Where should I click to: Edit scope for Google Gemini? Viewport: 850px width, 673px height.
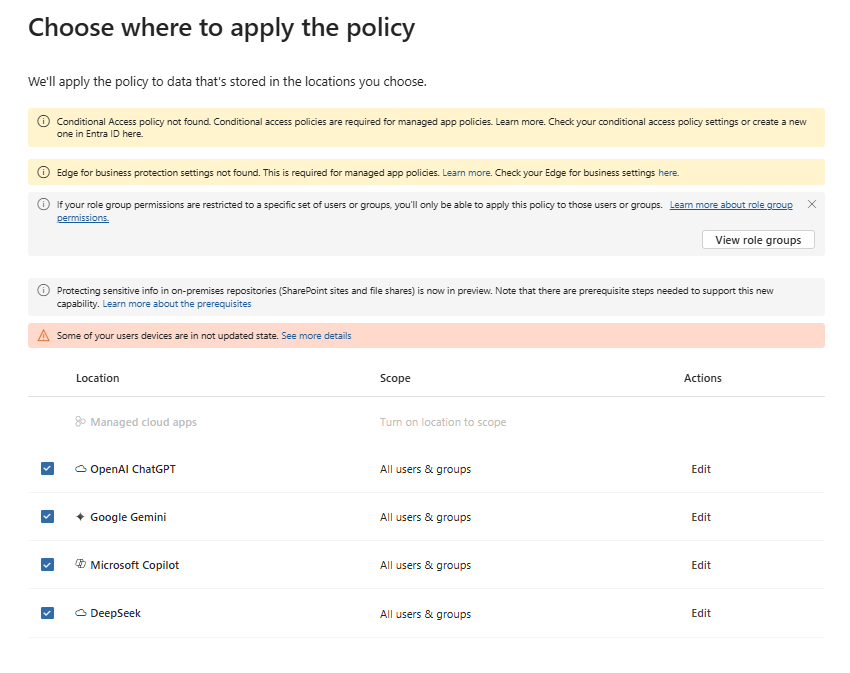point(700,517)
